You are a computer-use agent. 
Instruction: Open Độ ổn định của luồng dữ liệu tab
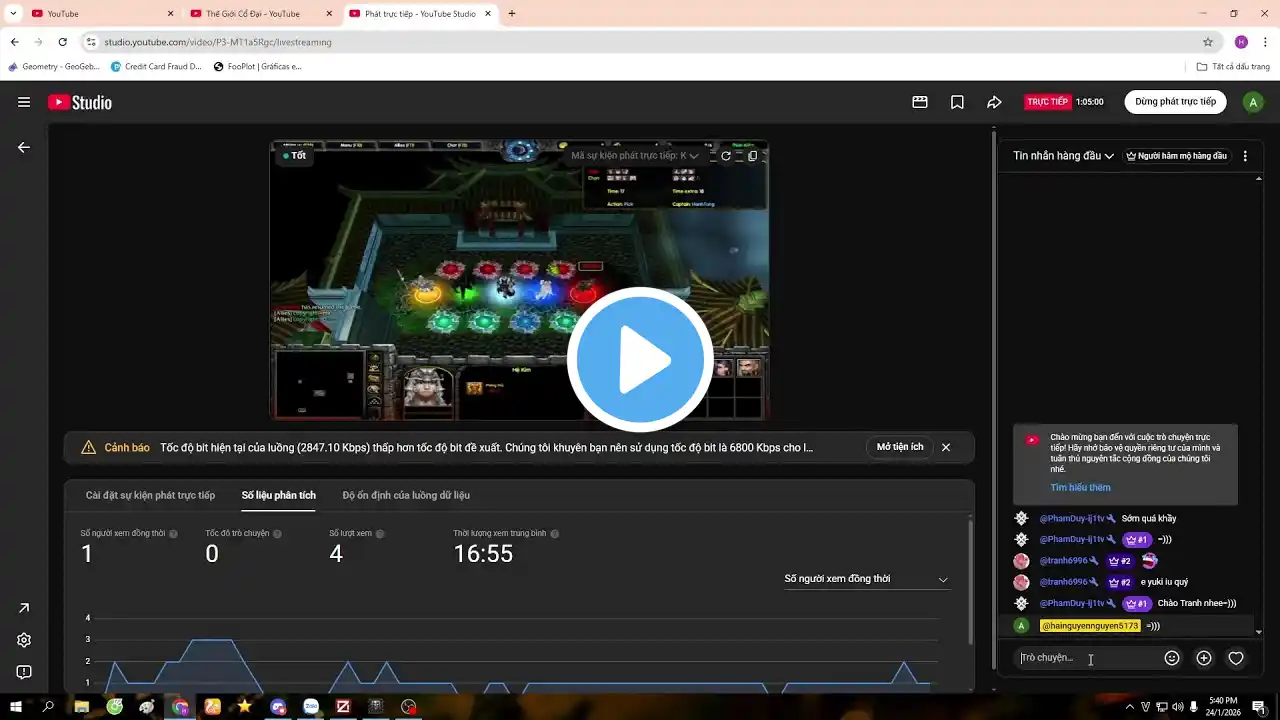pyautogui.click(x=406, y=495)
